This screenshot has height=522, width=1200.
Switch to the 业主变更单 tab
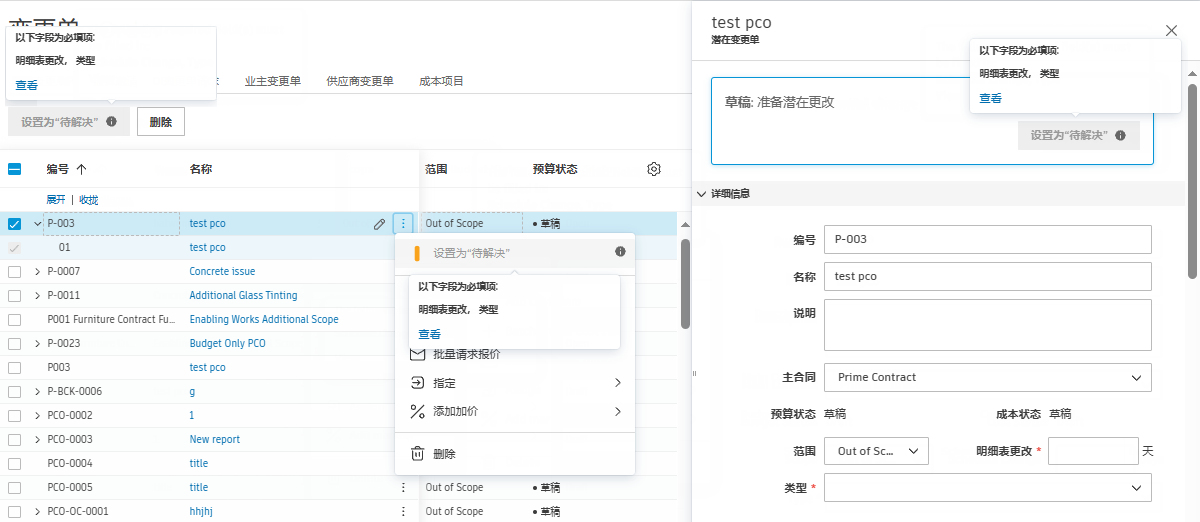point(273,81)
